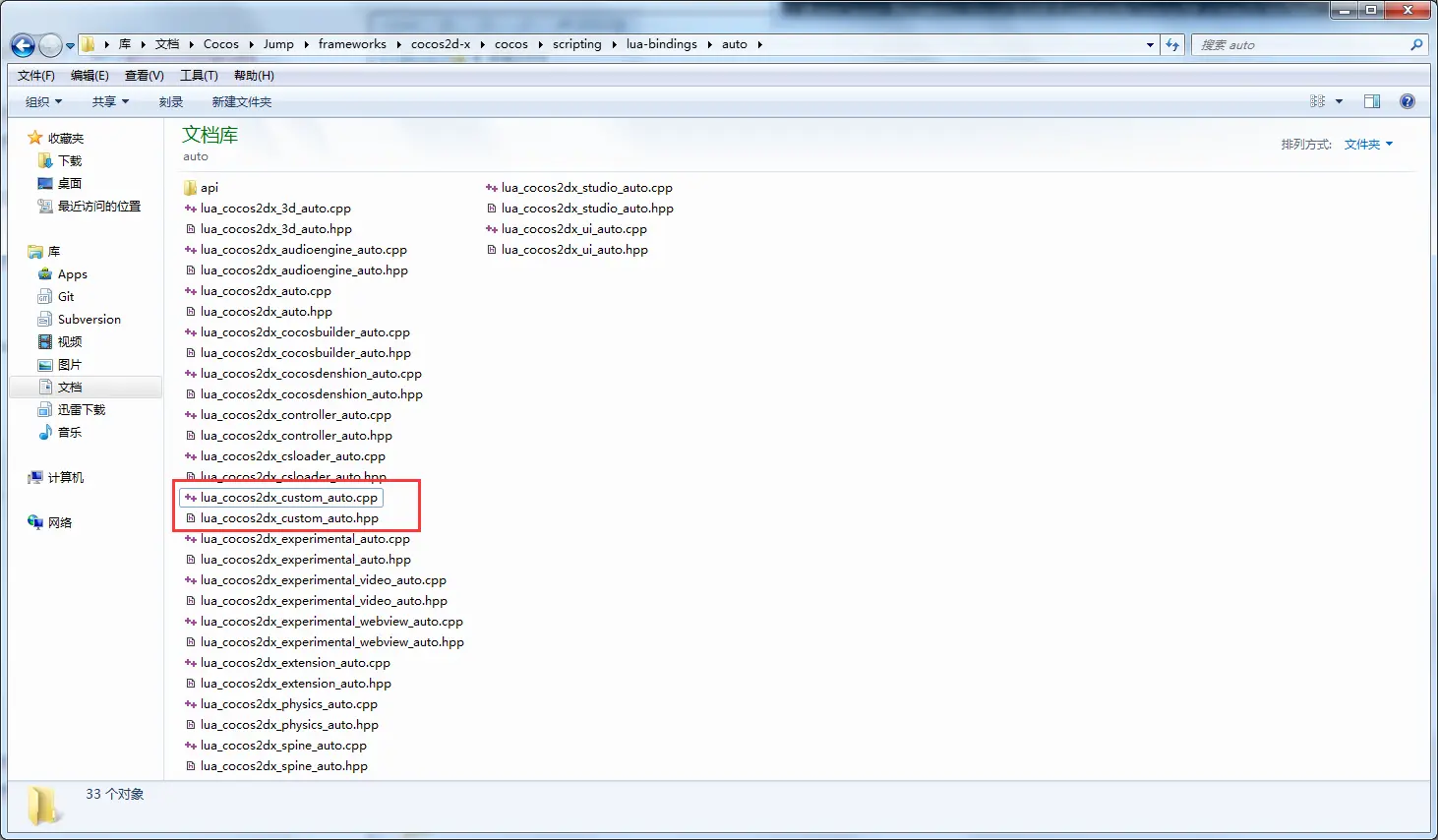1438x840 pixels.
Task: Open the 文件(F) menu
Action: pyautogui.click(x=36, y=76)
